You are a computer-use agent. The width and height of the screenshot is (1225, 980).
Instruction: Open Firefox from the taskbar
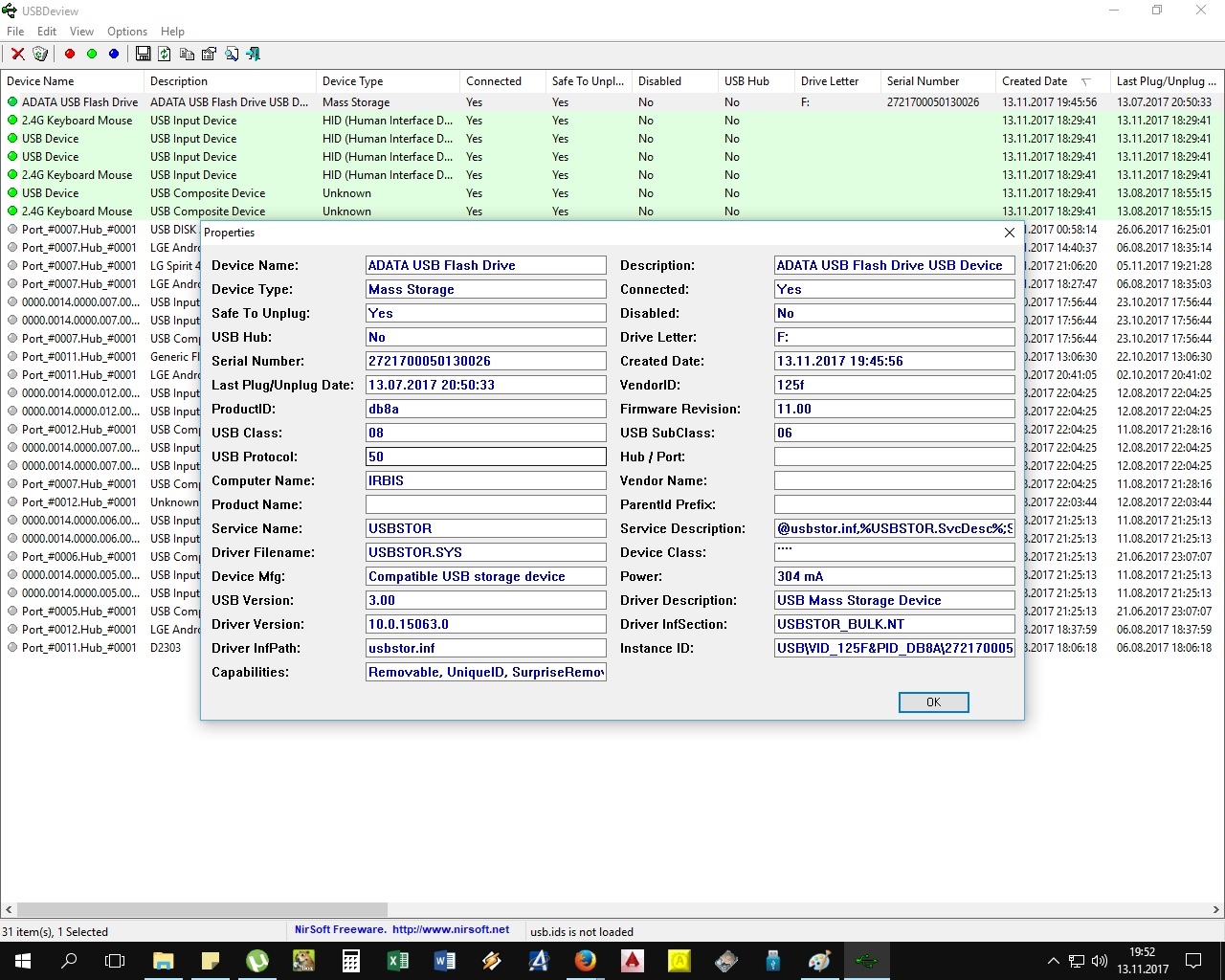pyautogui.click(x=586, y=961)
